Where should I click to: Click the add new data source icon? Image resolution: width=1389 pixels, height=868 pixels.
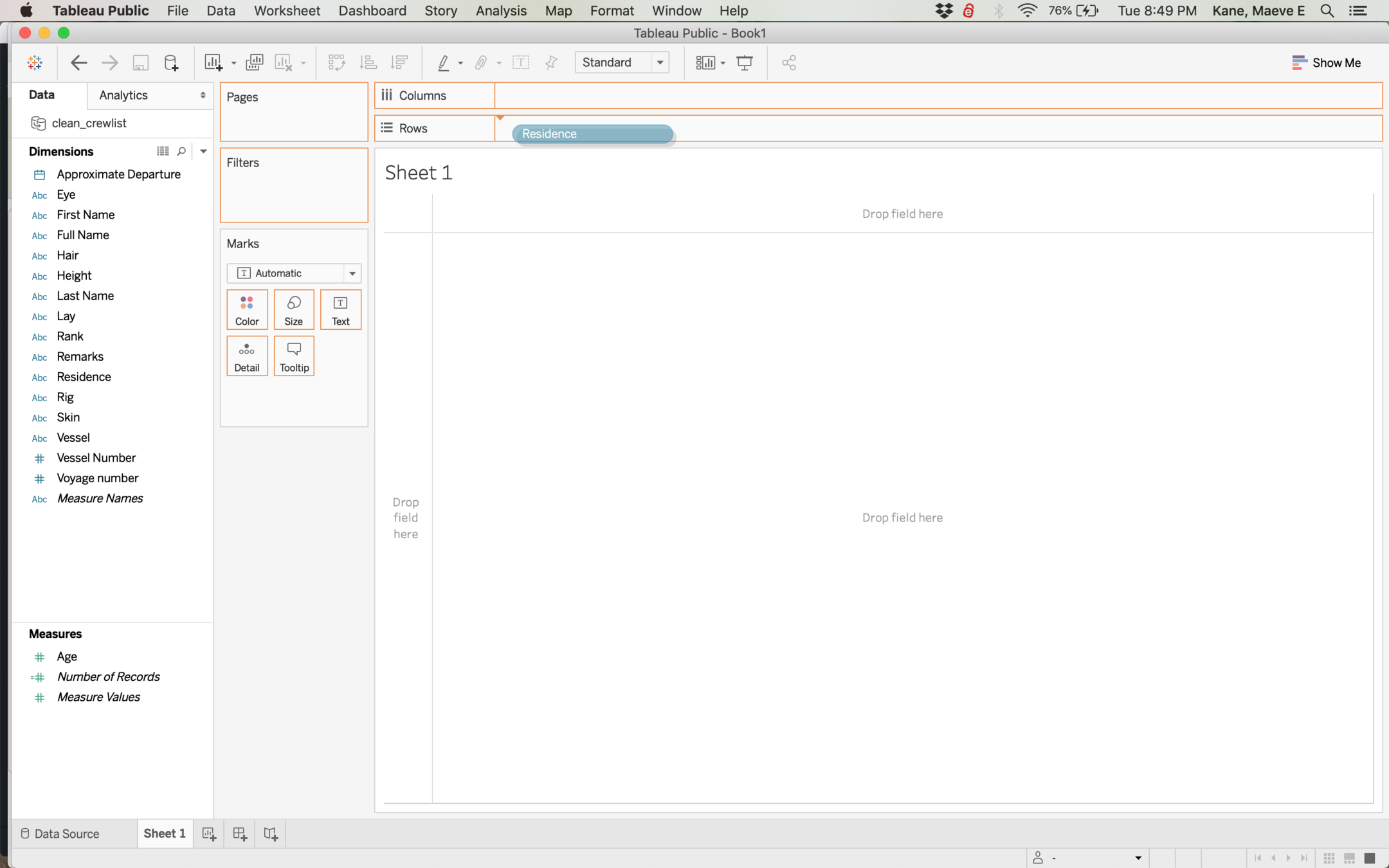[x=171, y=62]
